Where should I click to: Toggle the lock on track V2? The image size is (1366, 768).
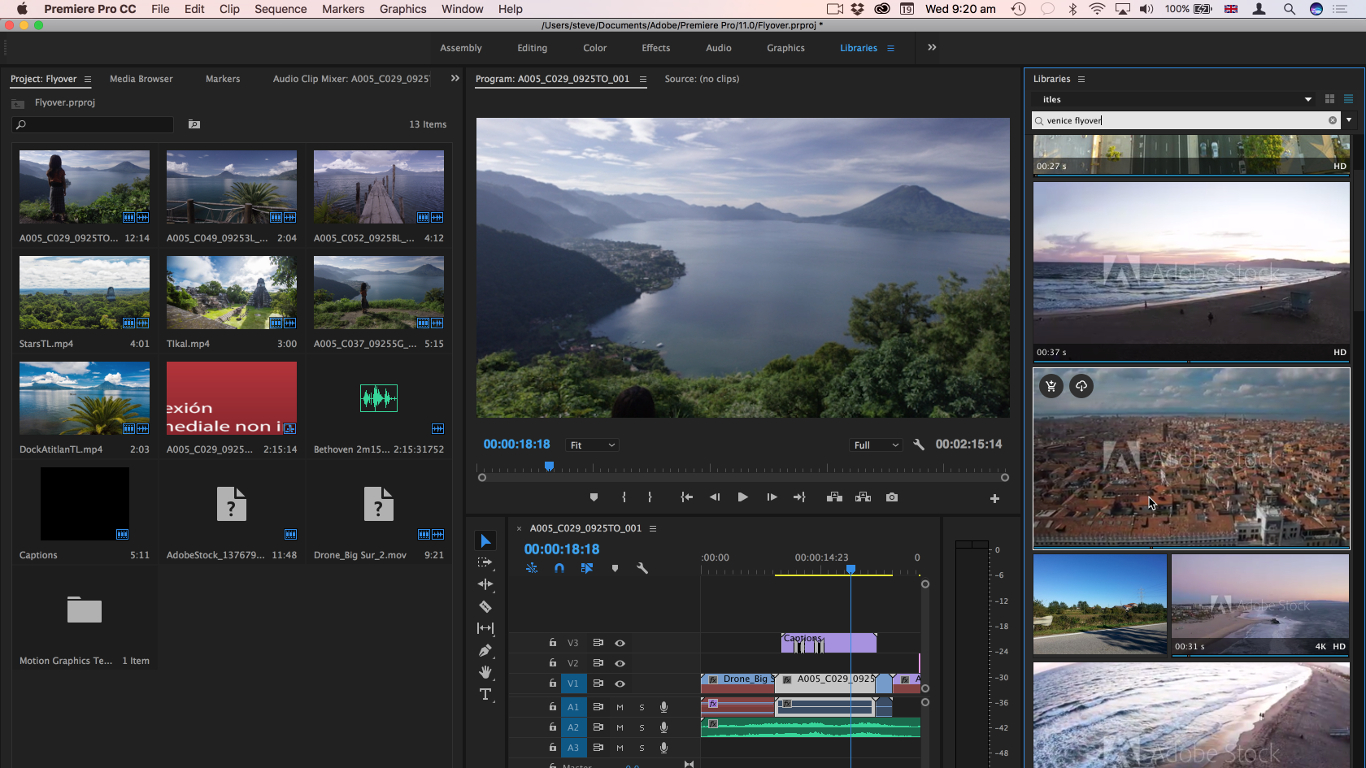tap(552, 663)
